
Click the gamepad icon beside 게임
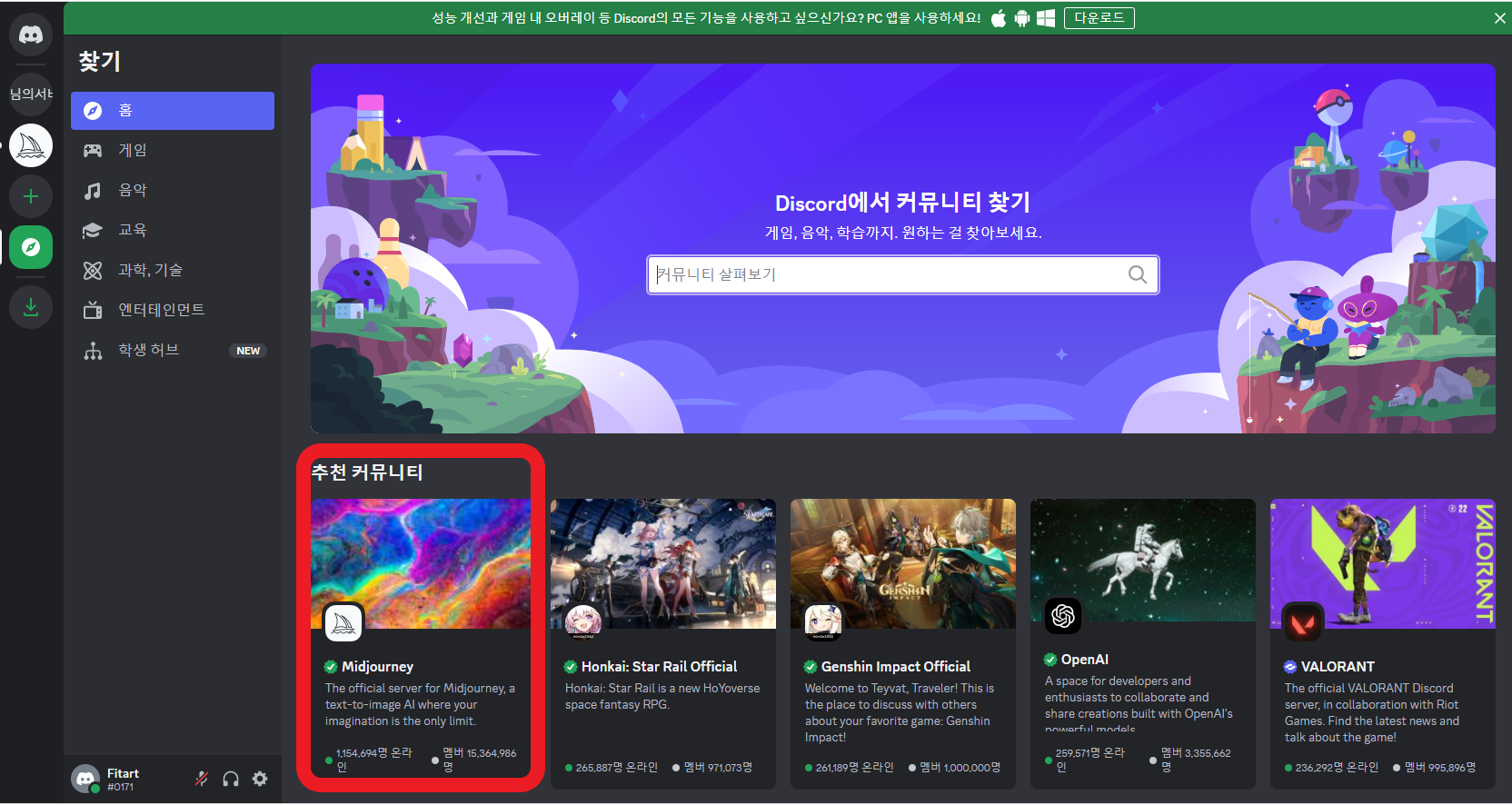click(93, 151)
